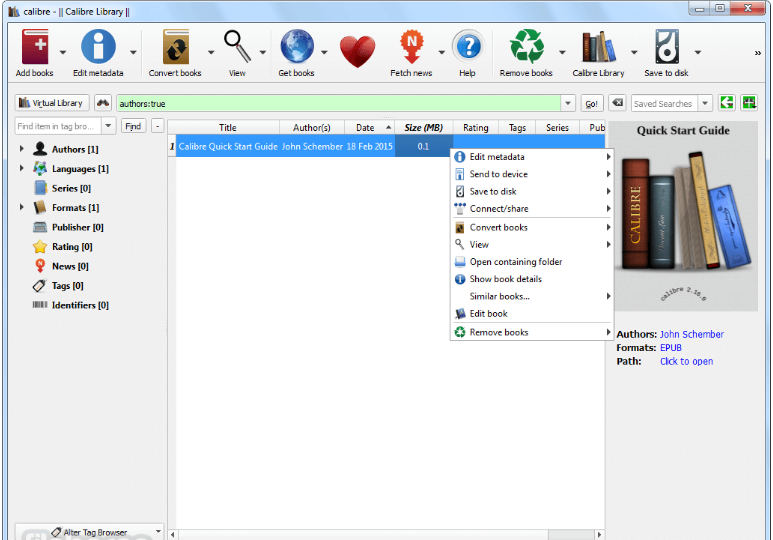Open the Fetch news dropdown arrow
This screenshot has height=540, width=773.
tap(441, 52)
